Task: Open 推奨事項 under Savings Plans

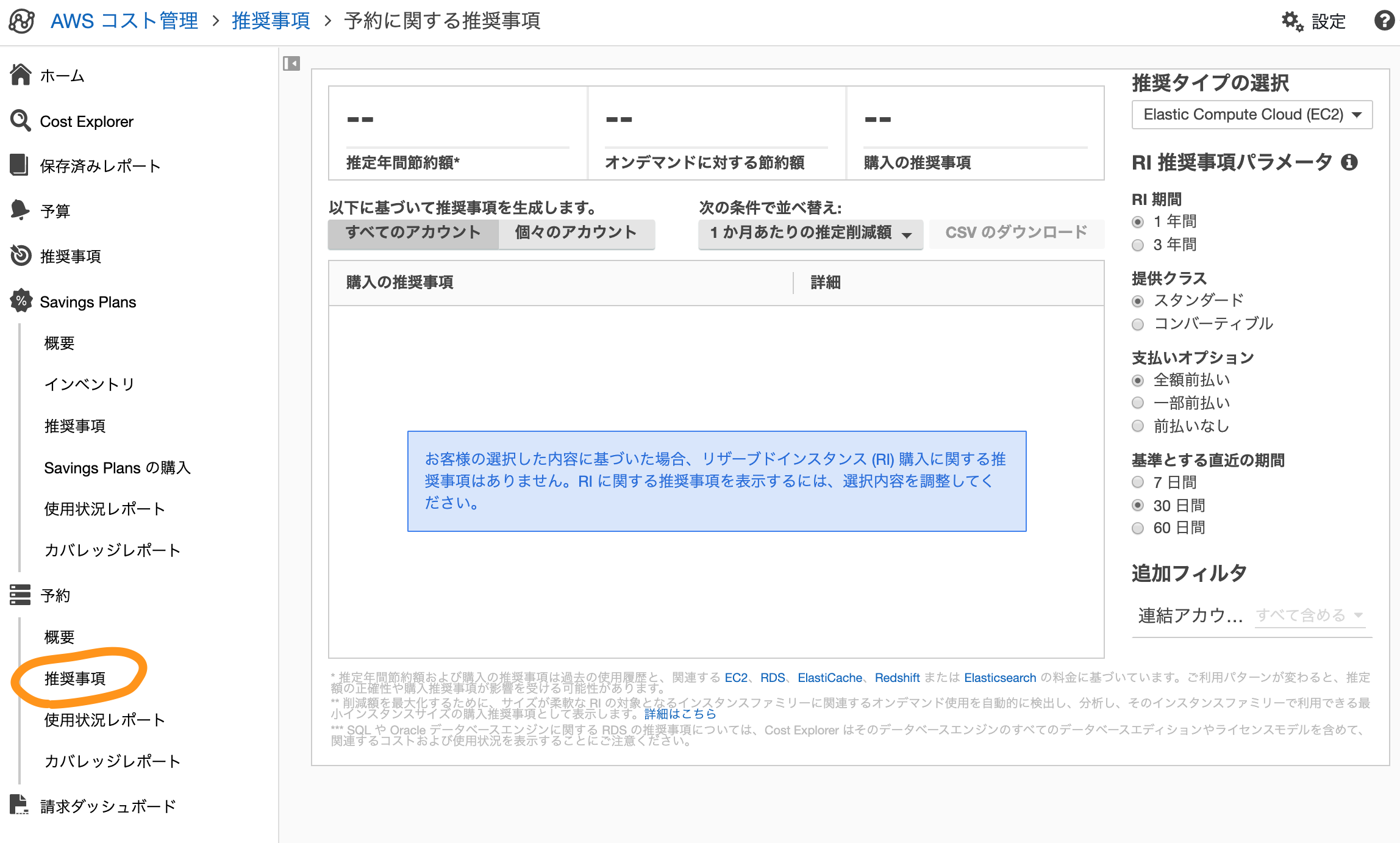Action: point(75,425)
